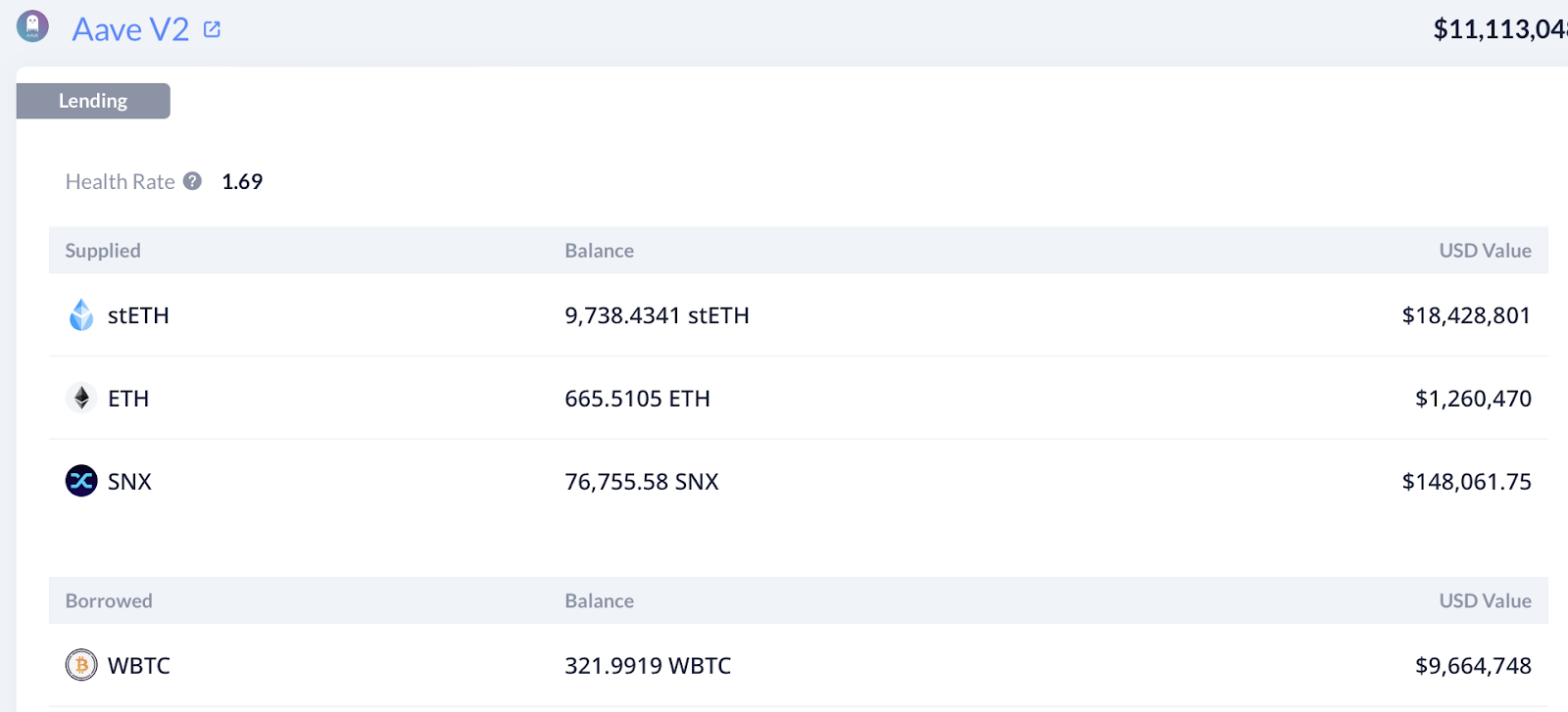Click the Health Rate value 1.69
Image resolution: width=1568 pixels, height=712 pixels.
(x=242, y=182)
